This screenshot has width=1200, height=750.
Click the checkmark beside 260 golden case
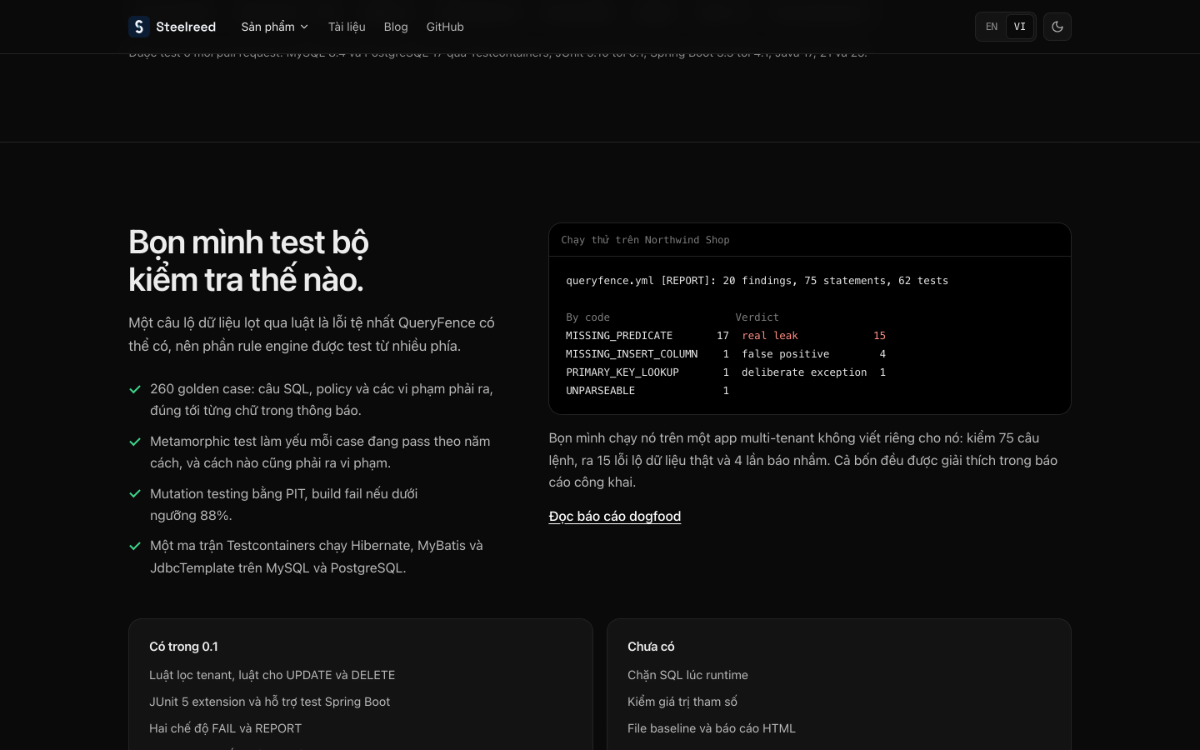(x=135, y=389)
